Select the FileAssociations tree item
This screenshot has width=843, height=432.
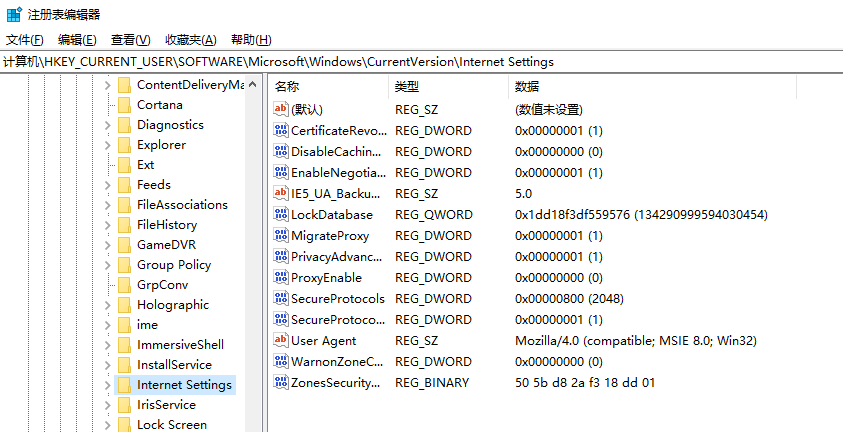coord(182,205)
